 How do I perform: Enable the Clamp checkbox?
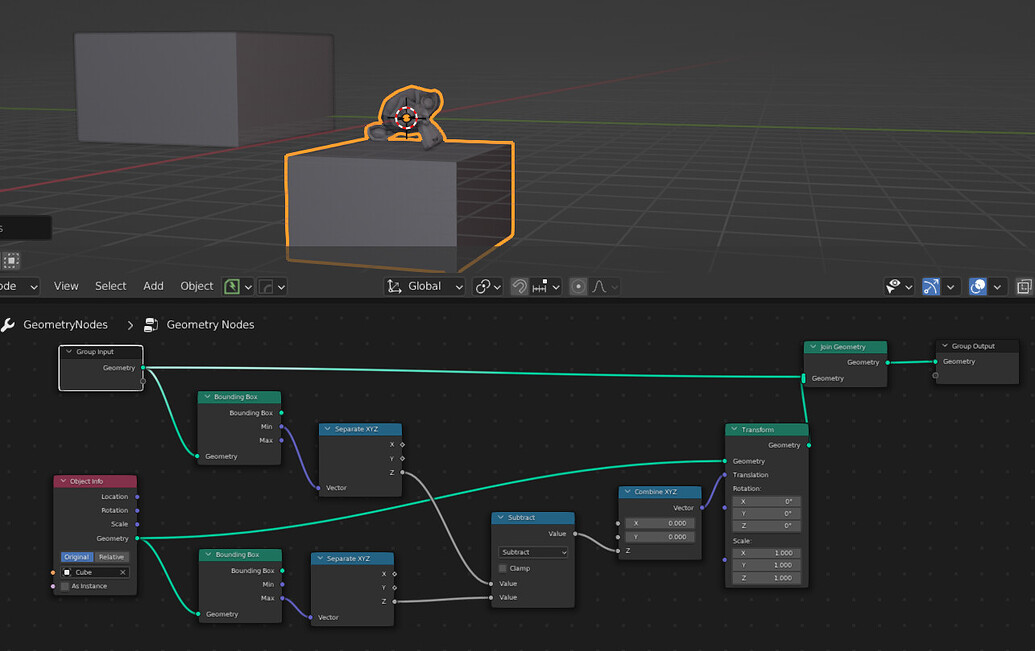click(x=503, y=568)
